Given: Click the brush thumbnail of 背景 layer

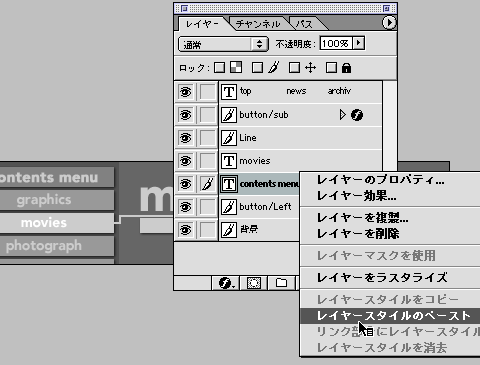Looking at the screenshot, I should tap(229, 230).
